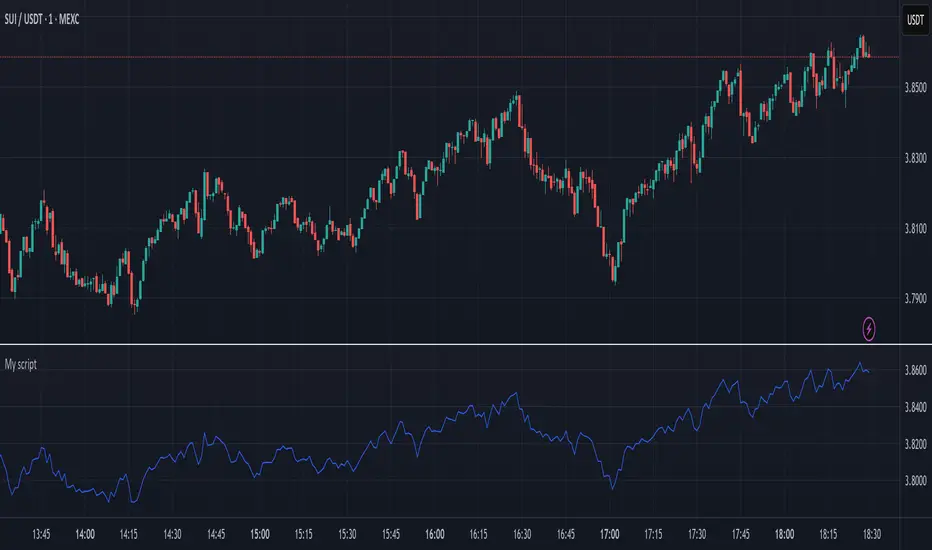Click the 13:45 time axis label

coord(41,534)
